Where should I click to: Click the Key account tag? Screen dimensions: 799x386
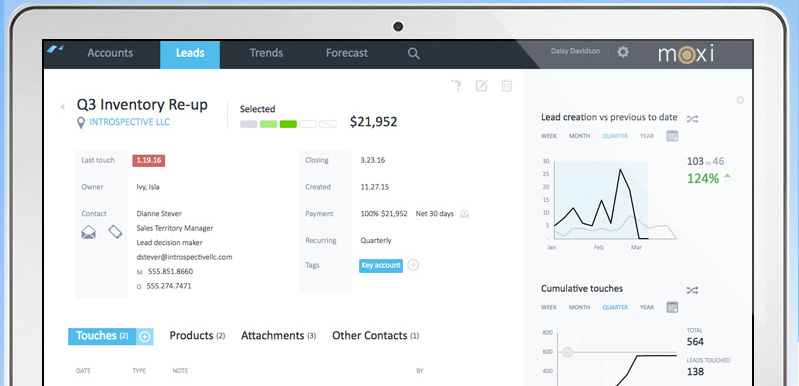(381, 265)
